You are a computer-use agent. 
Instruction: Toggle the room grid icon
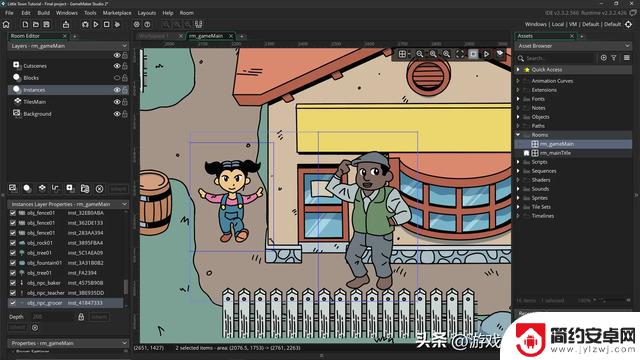(402, 54)
